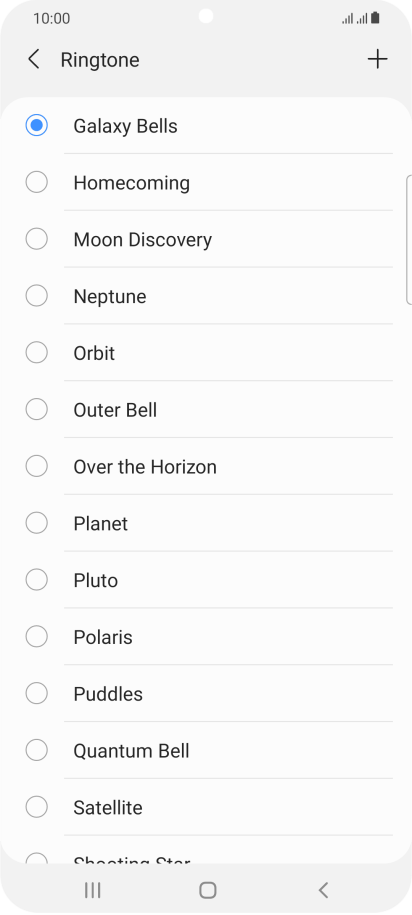Choose the Outer Bell ringtone

click(208, 410)
